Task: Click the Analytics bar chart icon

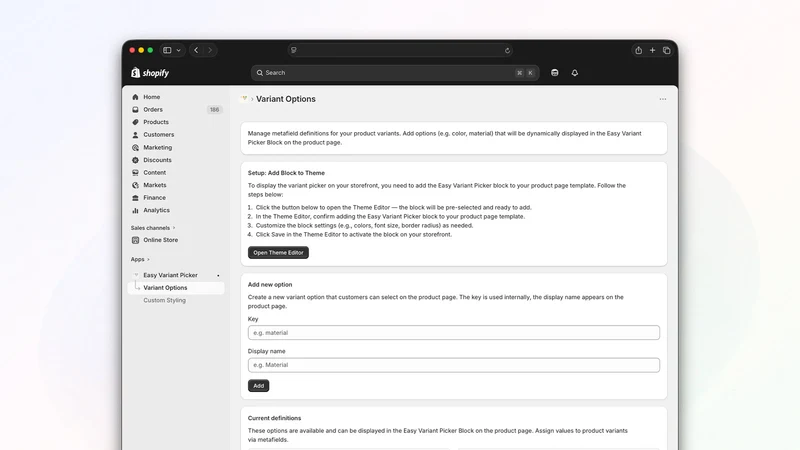Action: tap(135, 210)
